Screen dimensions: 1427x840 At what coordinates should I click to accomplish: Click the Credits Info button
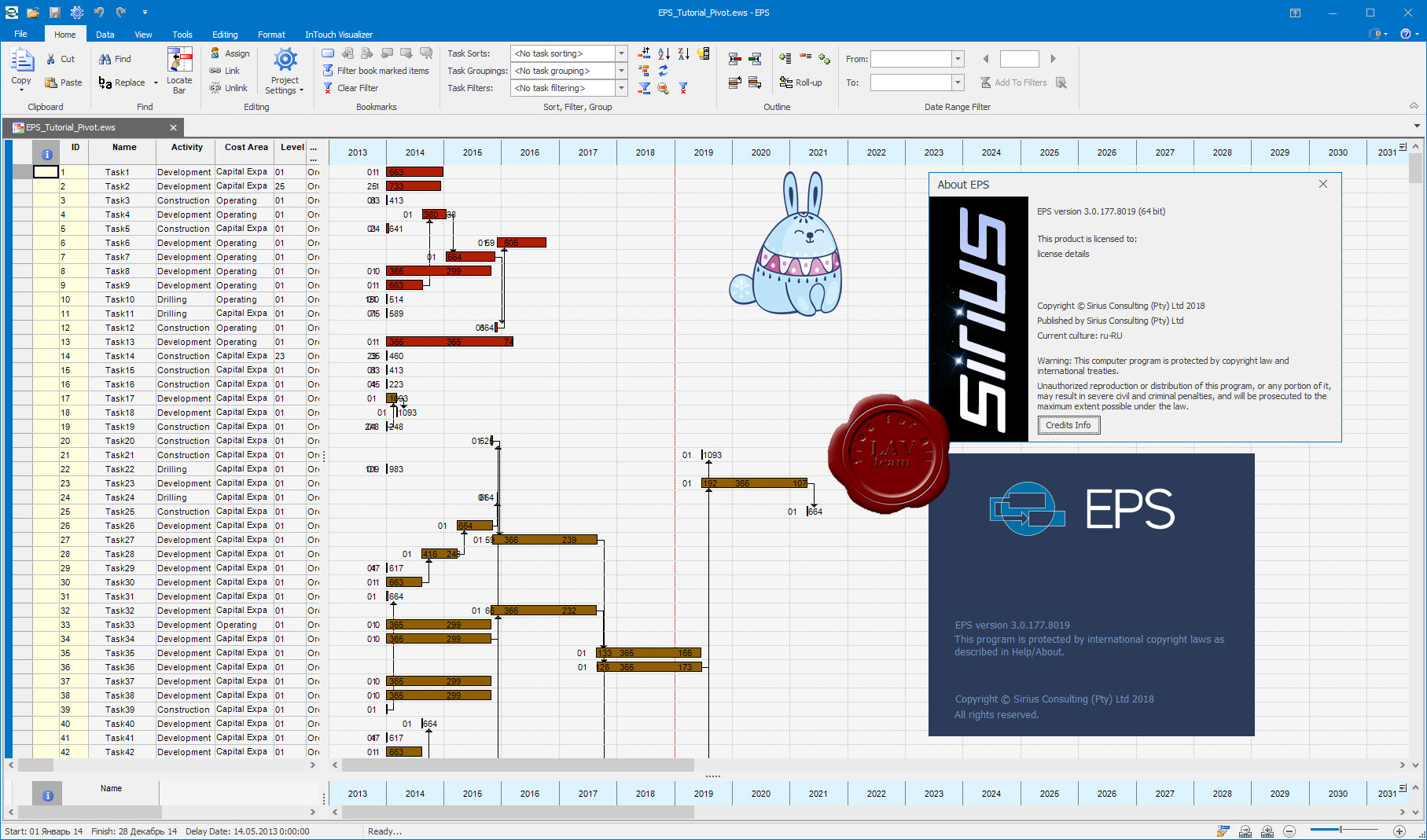coord(1068,425)
